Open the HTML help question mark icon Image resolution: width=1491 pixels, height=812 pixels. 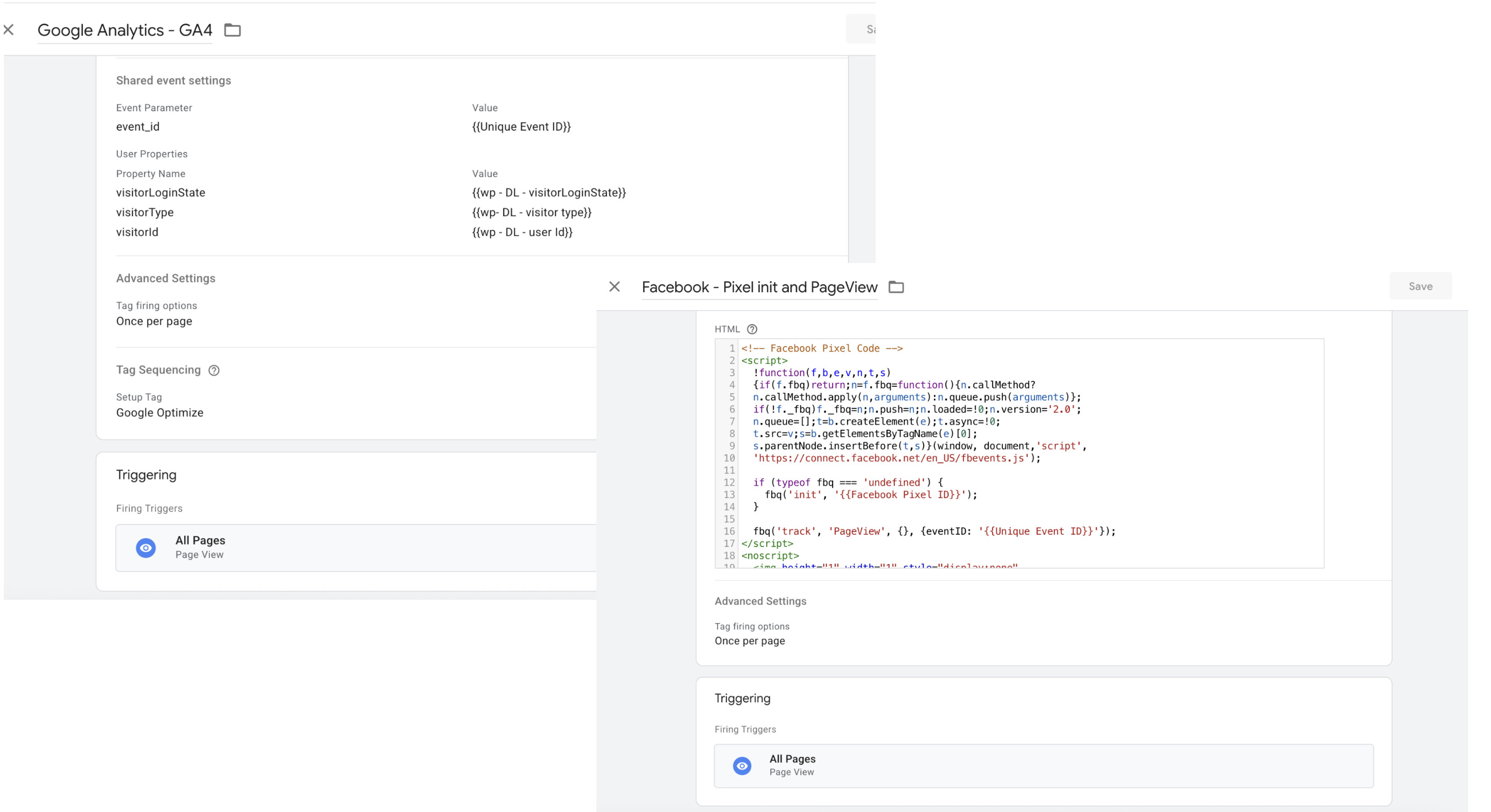(x=752, y=329)
